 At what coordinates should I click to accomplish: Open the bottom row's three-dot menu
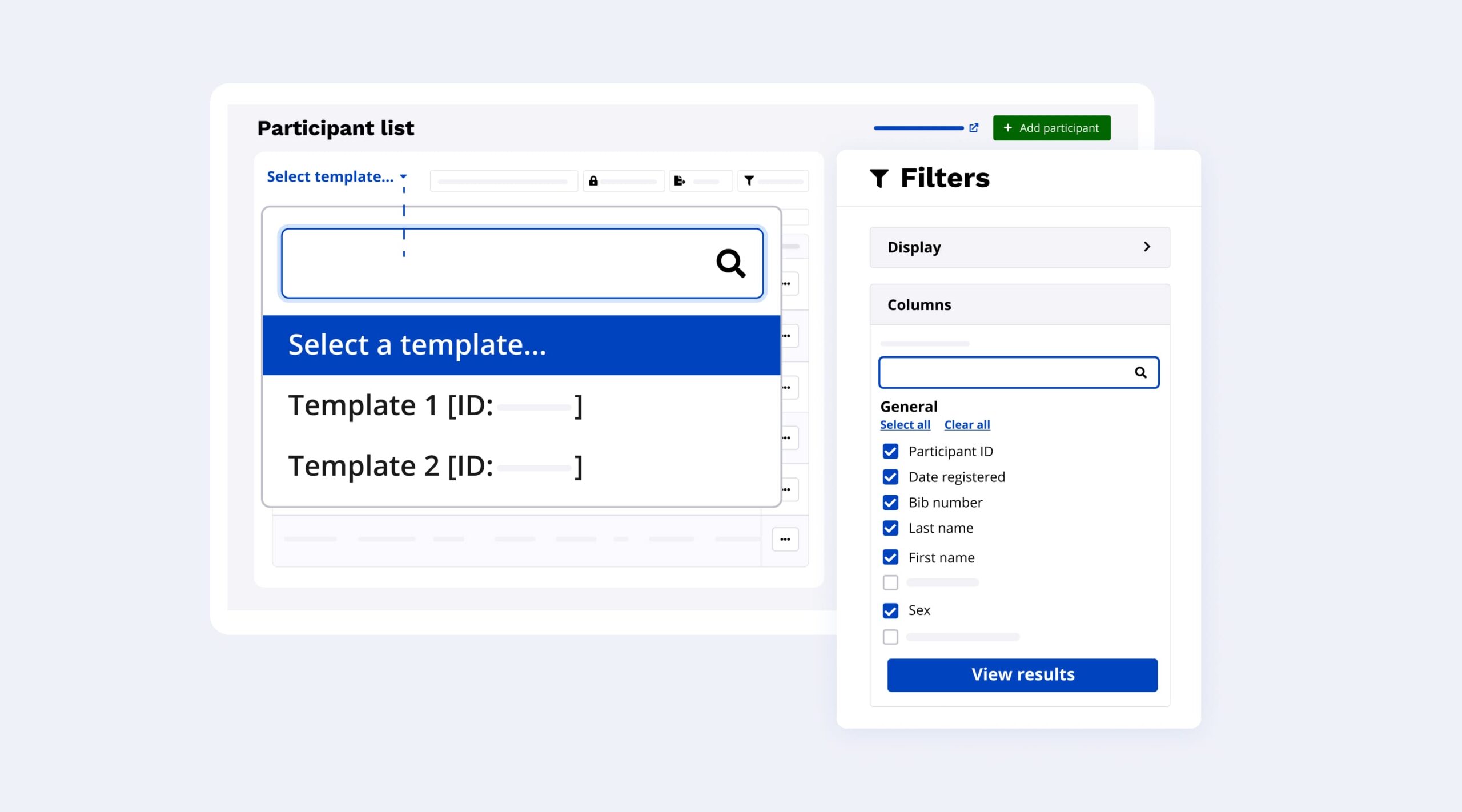785,540
